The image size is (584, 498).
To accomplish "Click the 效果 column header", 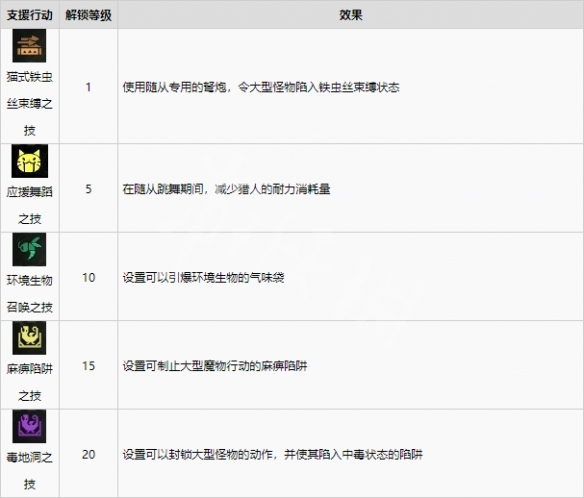I will [350, 15].
